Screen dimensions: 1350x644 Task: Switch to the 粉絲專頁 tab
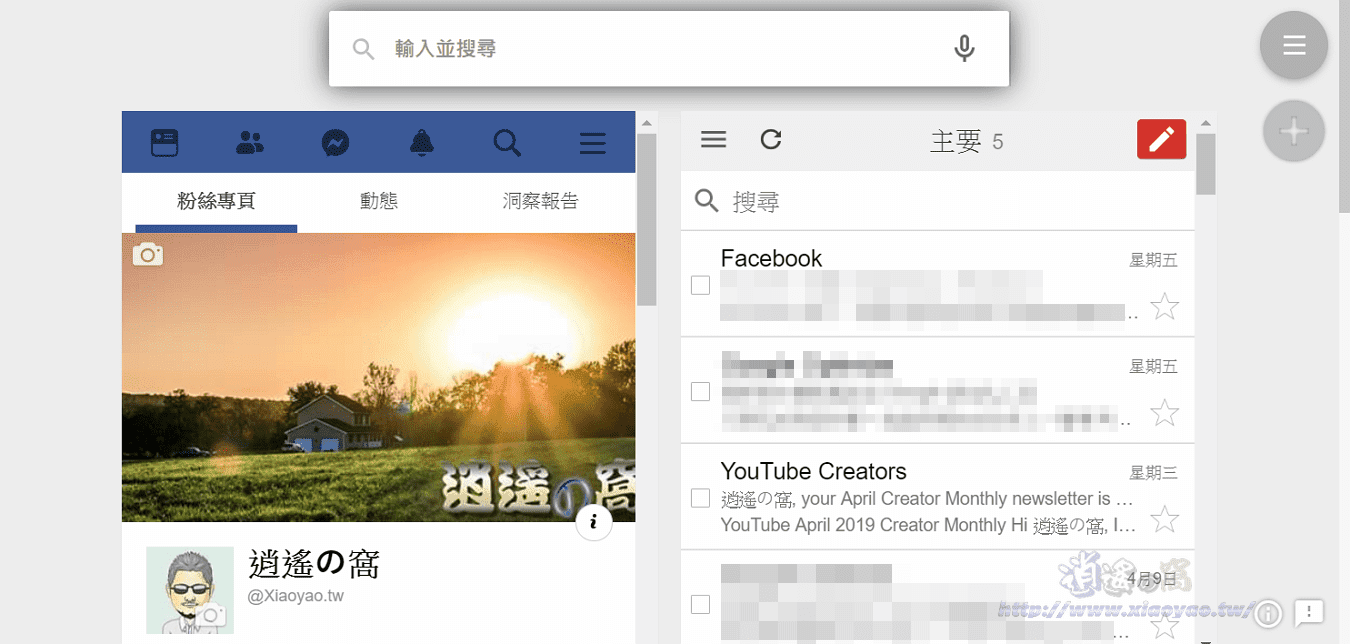216,201
